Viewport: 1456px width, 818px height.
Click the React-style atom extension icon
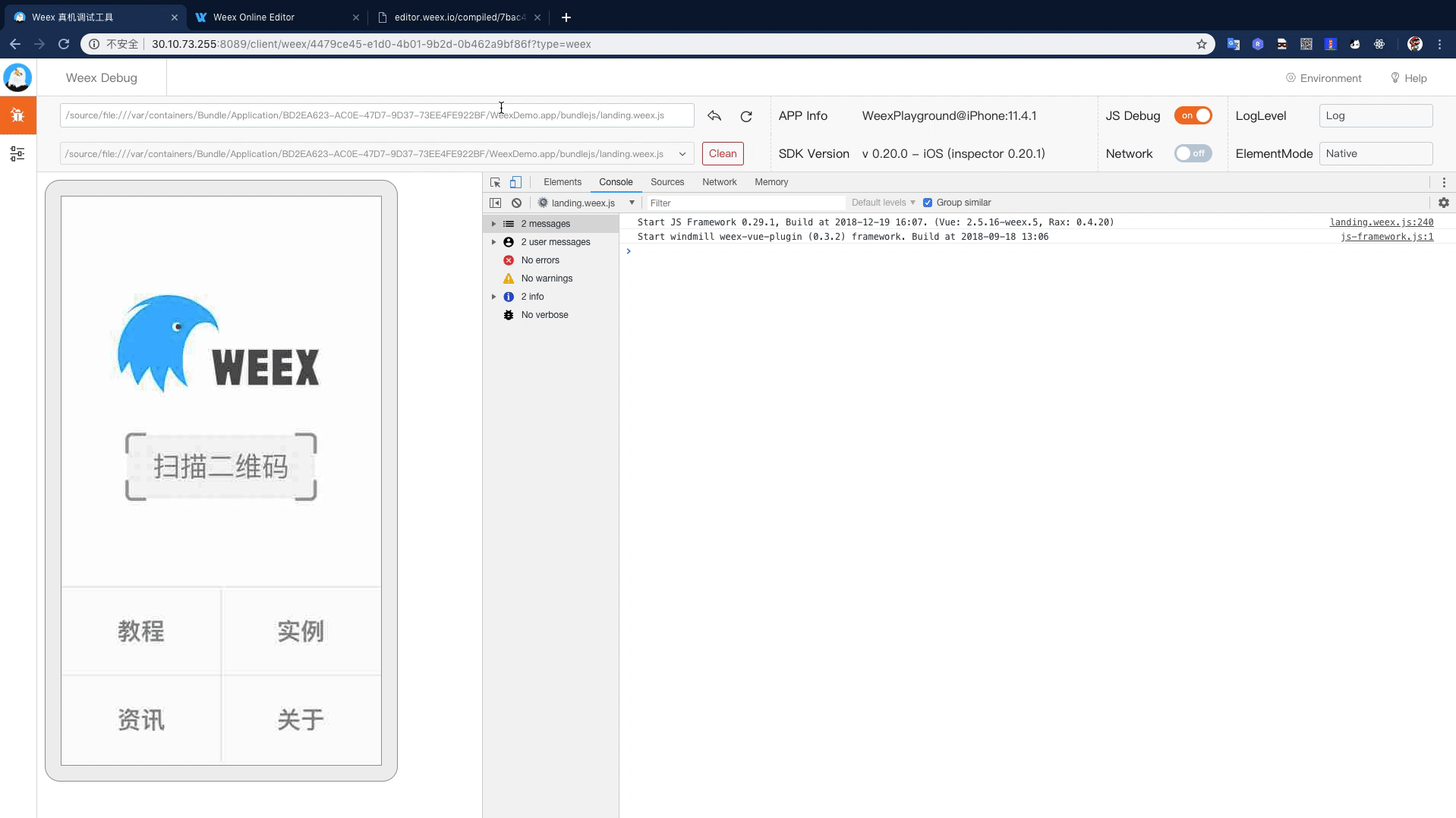[x=1379, y=44]
